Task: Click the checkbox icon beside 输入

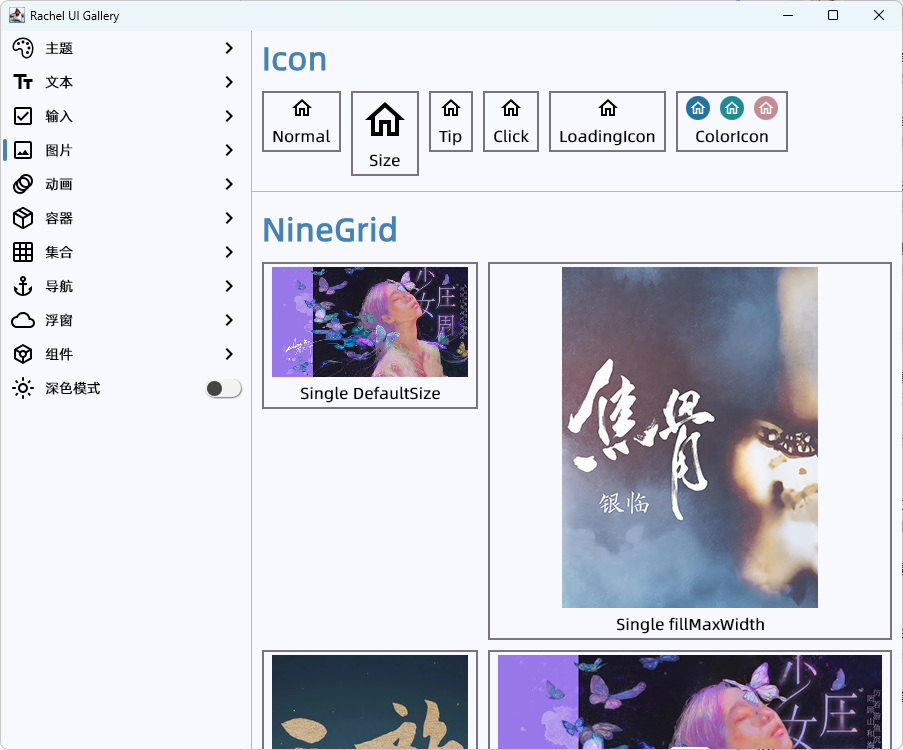Action: click(x=23, y=116)
